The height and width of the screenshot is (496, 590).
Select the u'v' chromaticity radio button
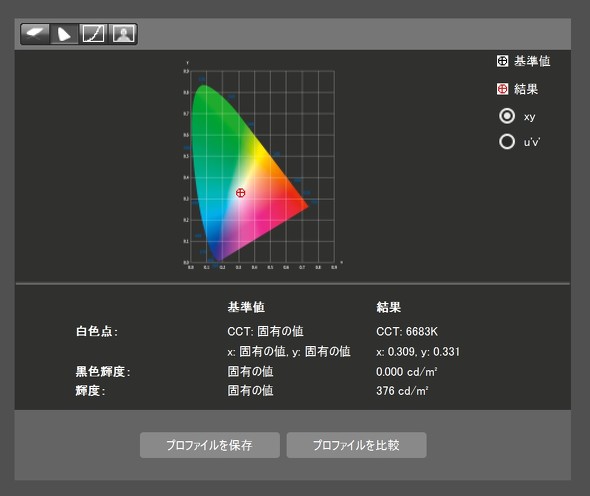pyautogui.click(x=507, y=141)
